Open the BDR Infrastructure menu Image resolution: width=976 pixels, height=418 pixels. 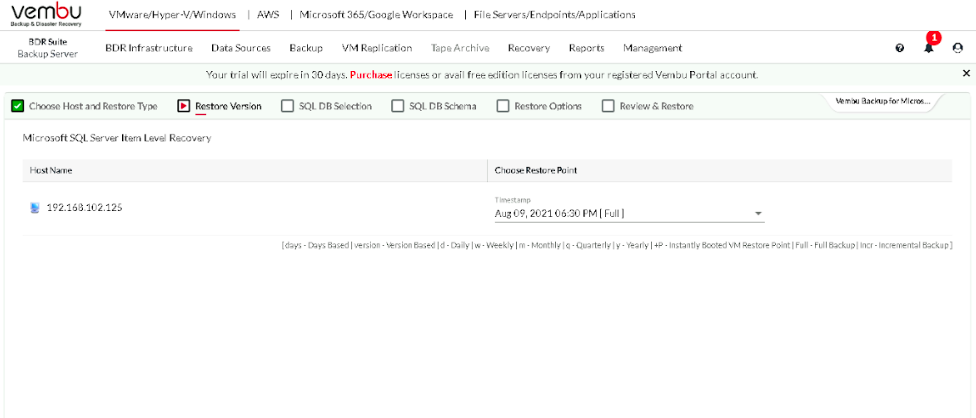pos(149,48)
